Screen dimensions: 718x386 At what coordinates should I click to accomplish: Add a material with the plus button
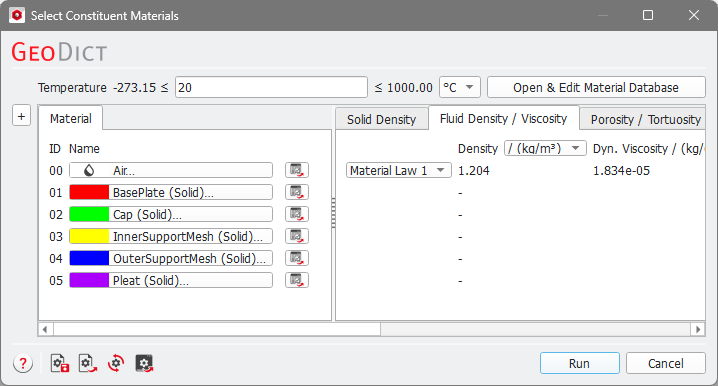[x=21, y=116]
